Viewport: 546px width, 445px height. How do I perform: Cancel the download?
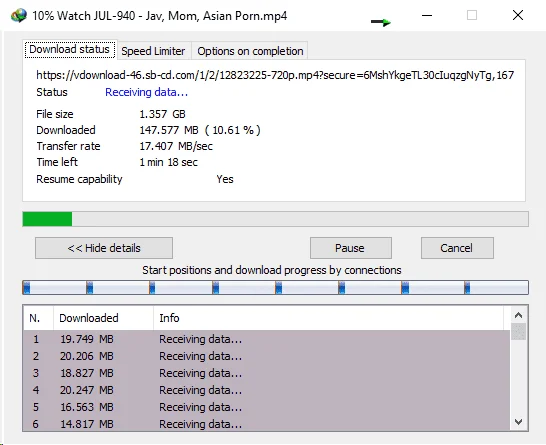pyautogui.click(x=457, y=248)
